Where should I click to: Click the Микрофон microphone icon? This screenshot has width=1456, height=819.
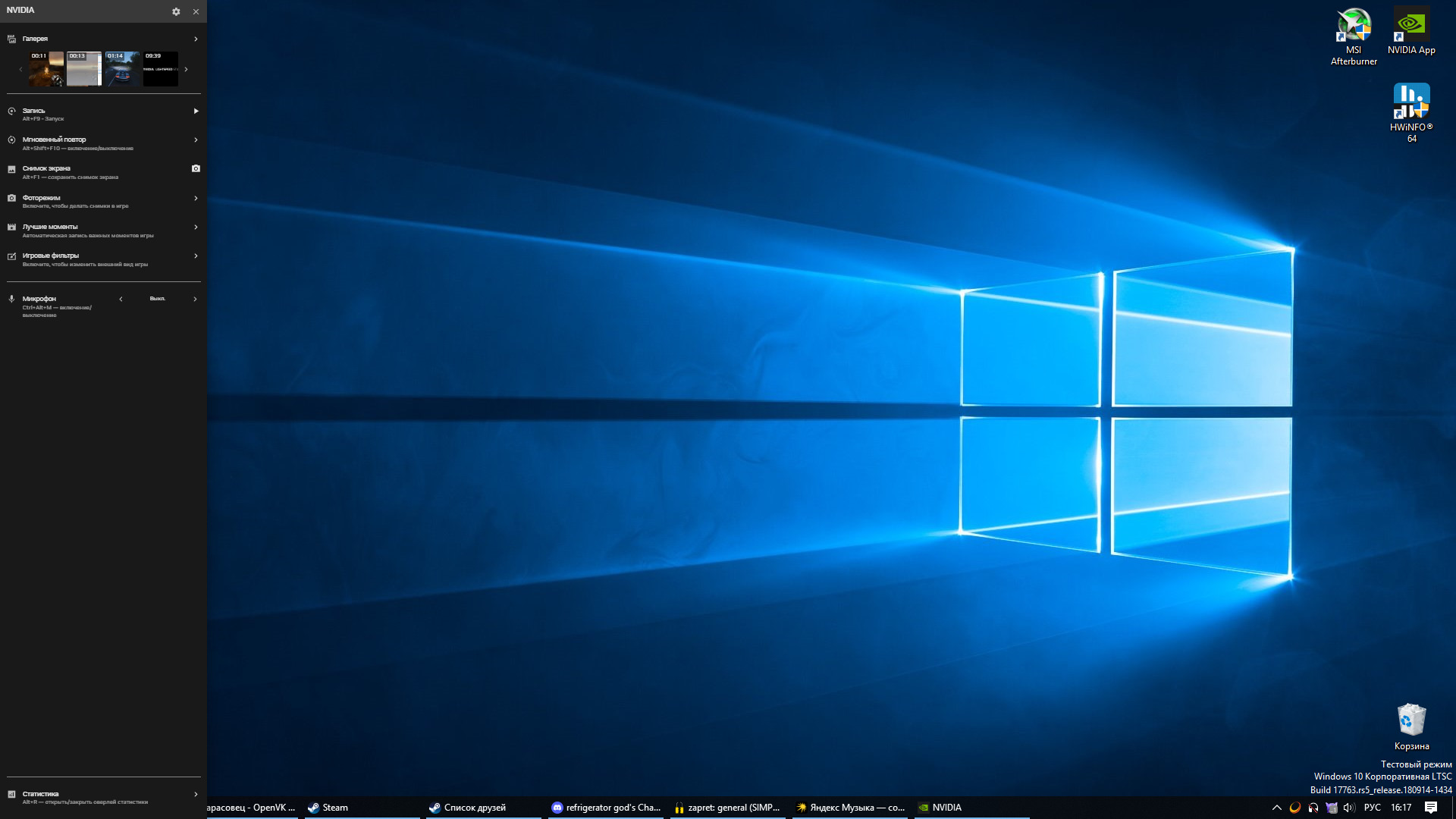coord(11,299)
